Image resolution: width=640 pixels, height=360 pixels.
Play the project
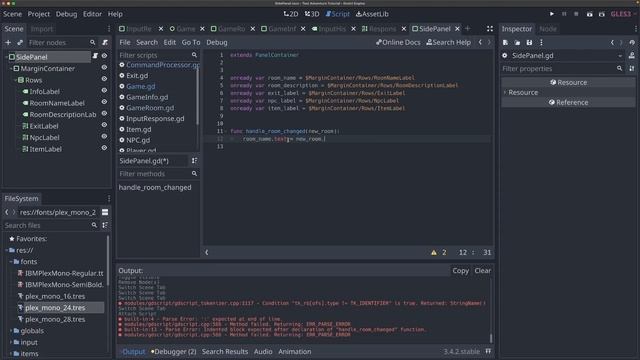click(x=552, y=14)
